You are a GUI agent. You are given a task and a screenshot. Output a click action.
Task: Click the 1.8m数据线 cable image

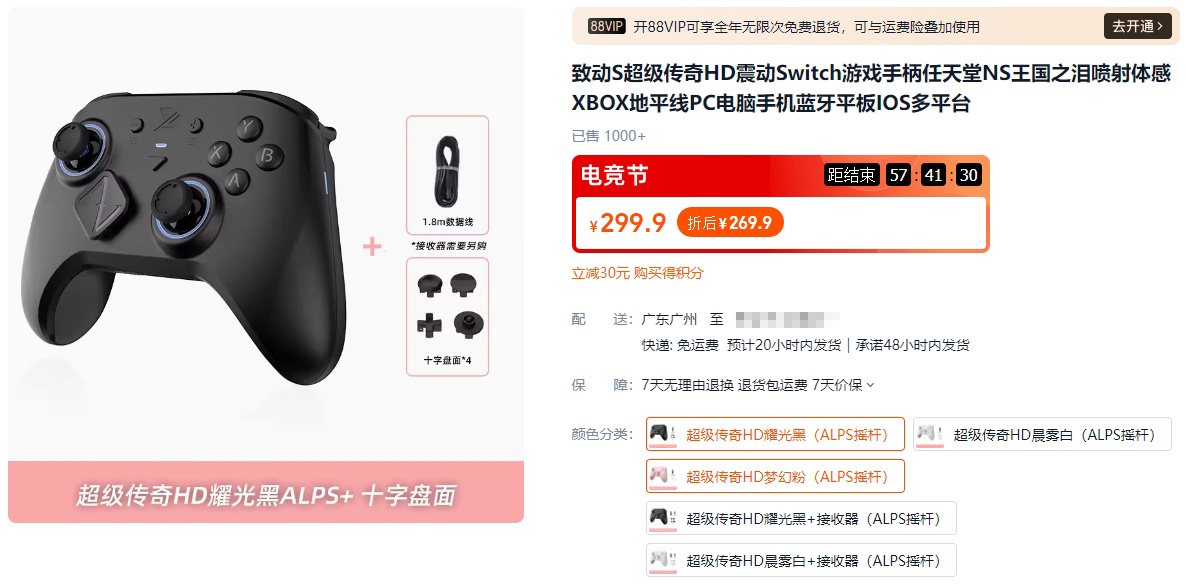pyautogui.click(x=448, y=173)
